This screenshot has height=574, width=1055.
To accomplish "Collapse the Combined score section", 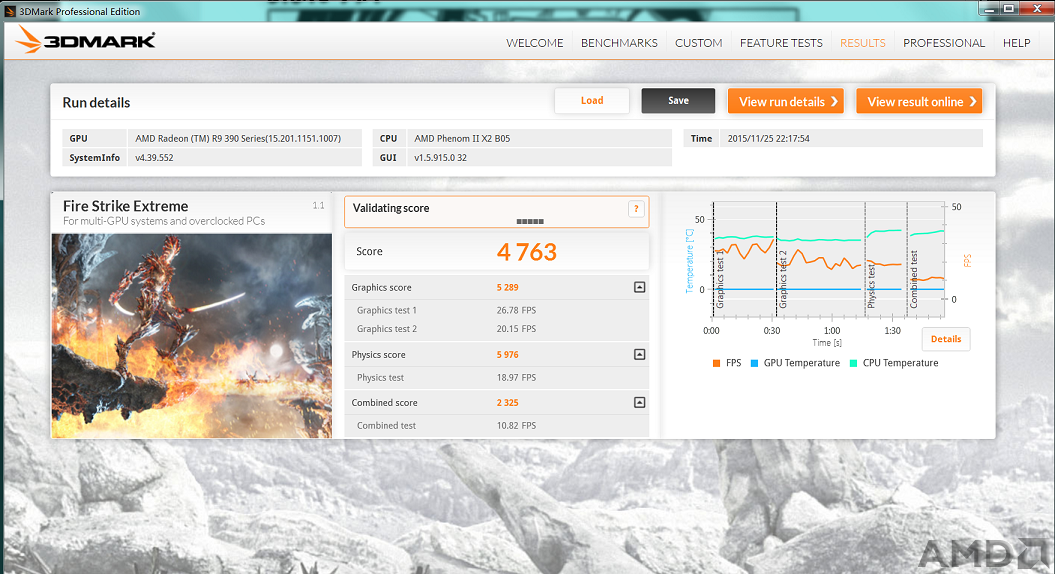I will click(639, 402).
